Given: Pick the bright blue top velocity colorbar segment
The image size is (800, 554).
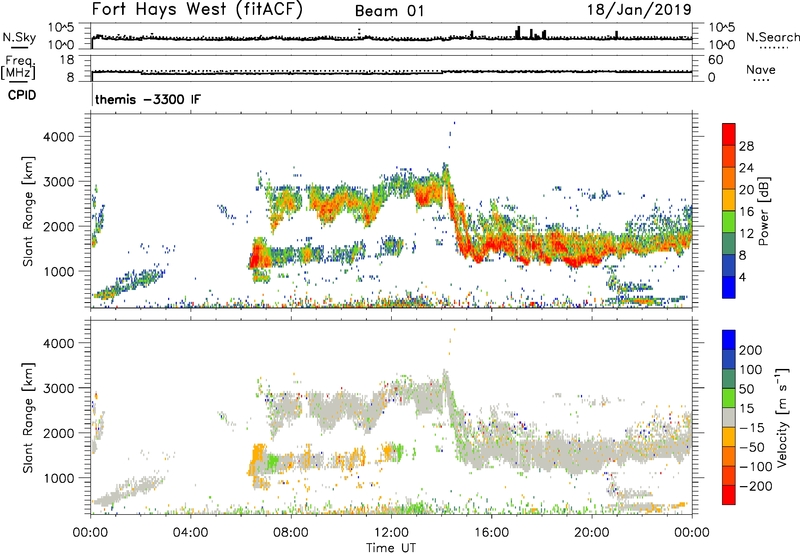Looking at the screenshot, I should click(x=729, y=340).
